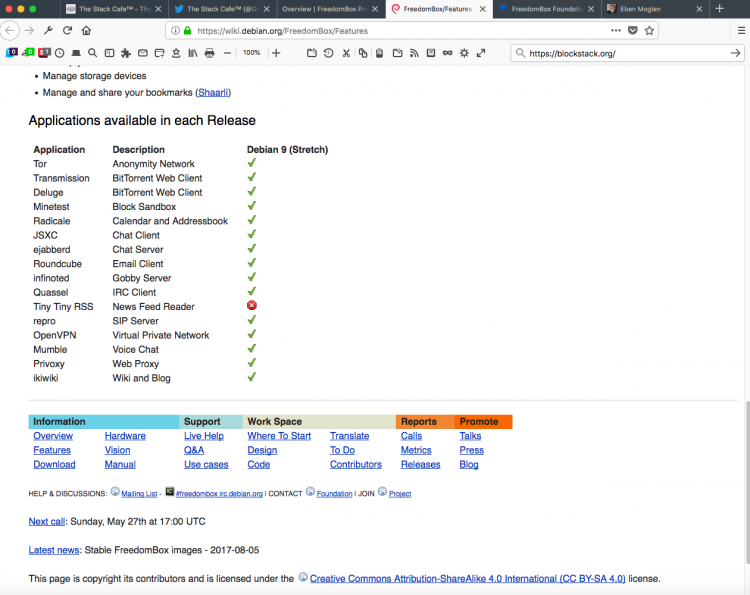Go to the home page

click(86, 31)
